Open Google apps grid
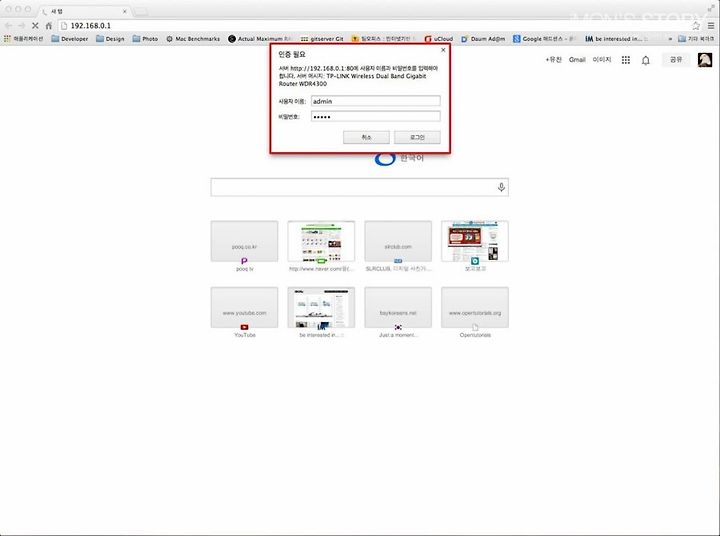 [x=625, y=60]
